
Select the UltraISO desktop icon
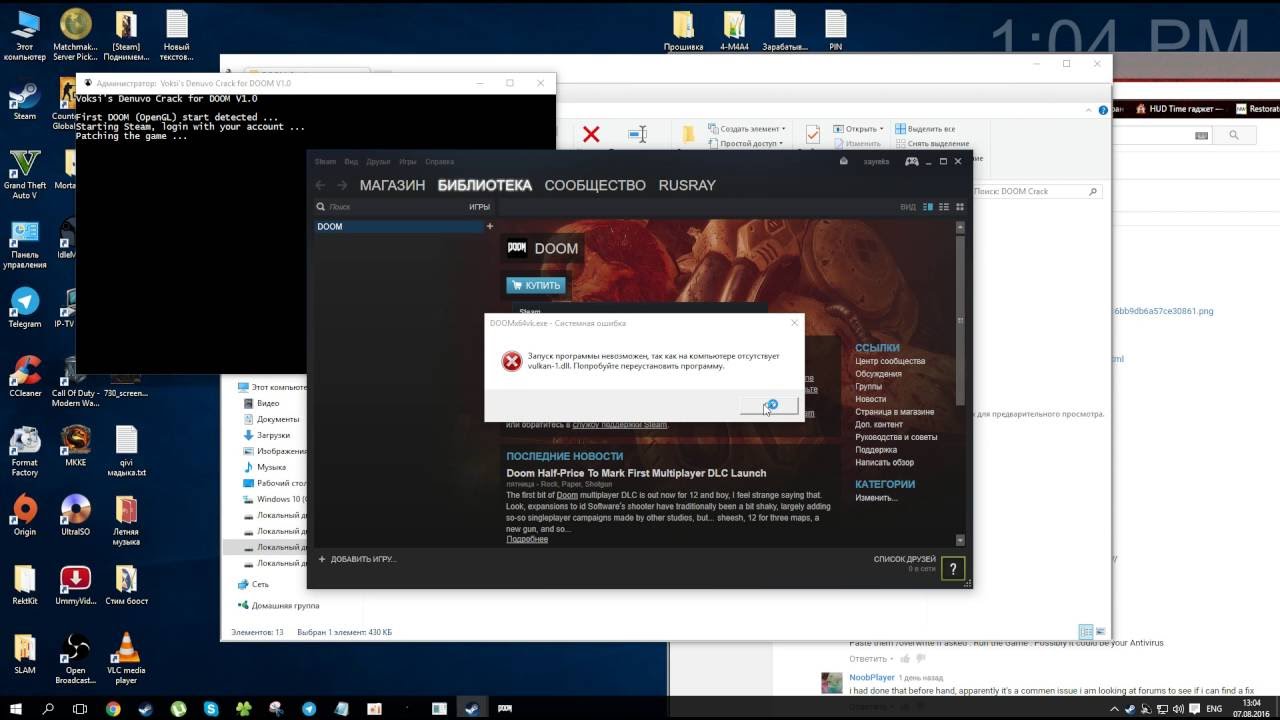click(x=75, y=515)
